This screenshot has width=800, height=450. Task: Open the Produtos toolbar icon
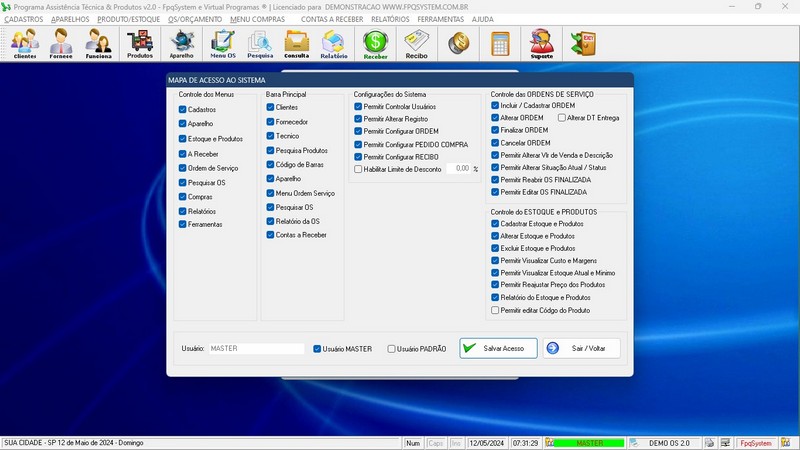[x=140, y=44]
